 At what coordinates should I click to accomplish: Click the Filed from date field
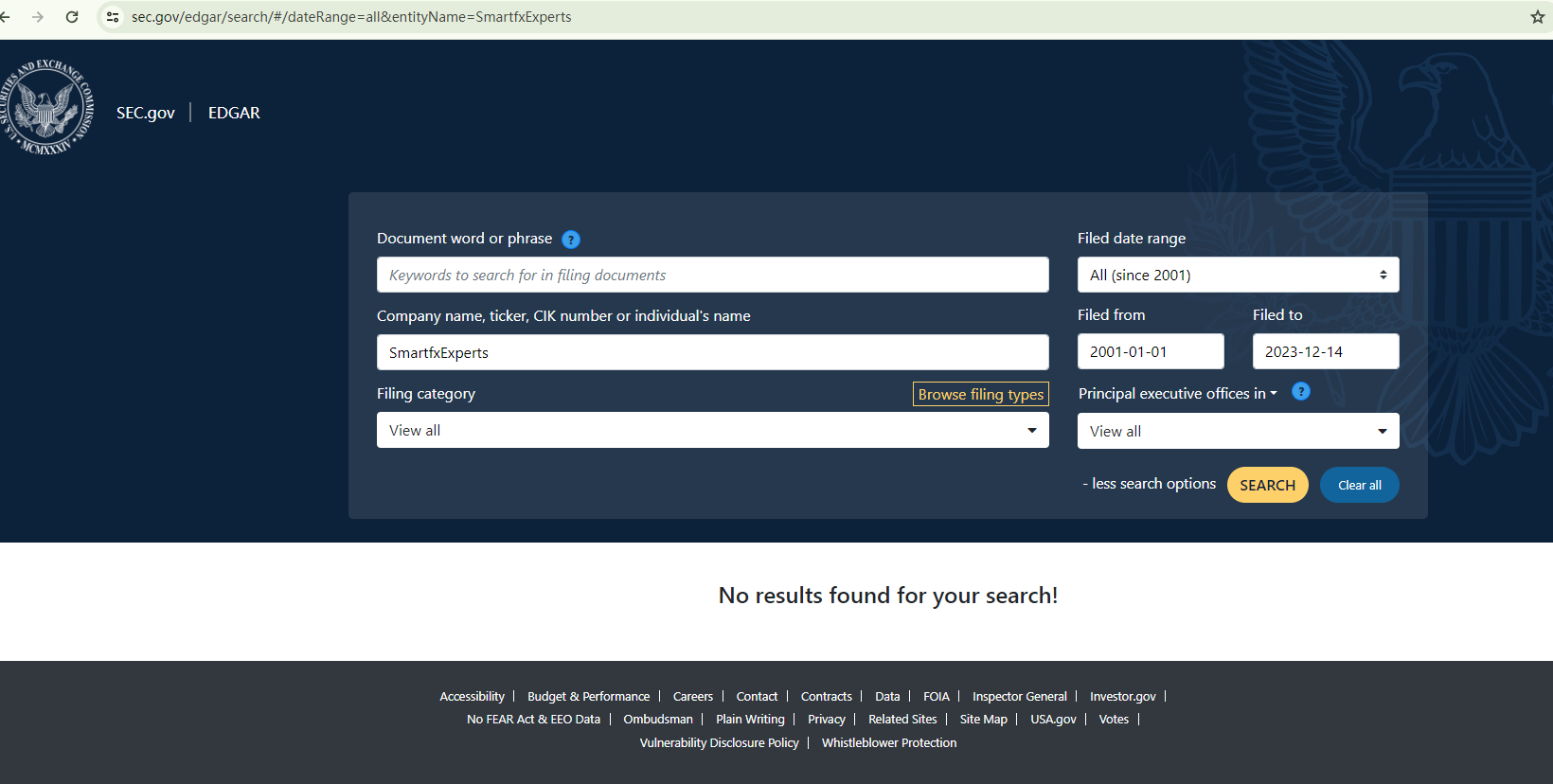tap(1151, 351)
